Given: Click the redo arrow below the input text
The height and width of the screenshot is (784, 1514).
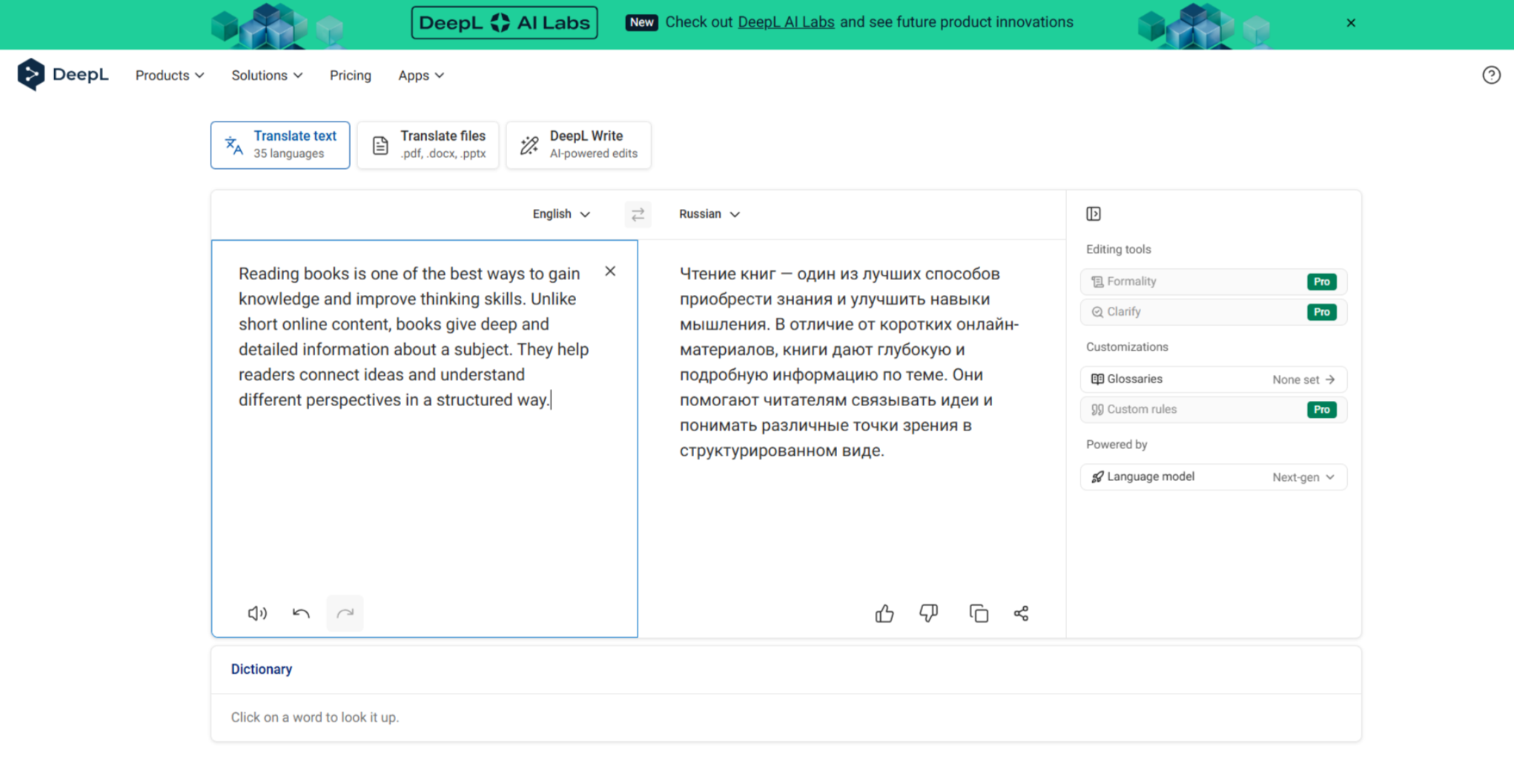Looking at the screenshot, I should coord(345,613).
